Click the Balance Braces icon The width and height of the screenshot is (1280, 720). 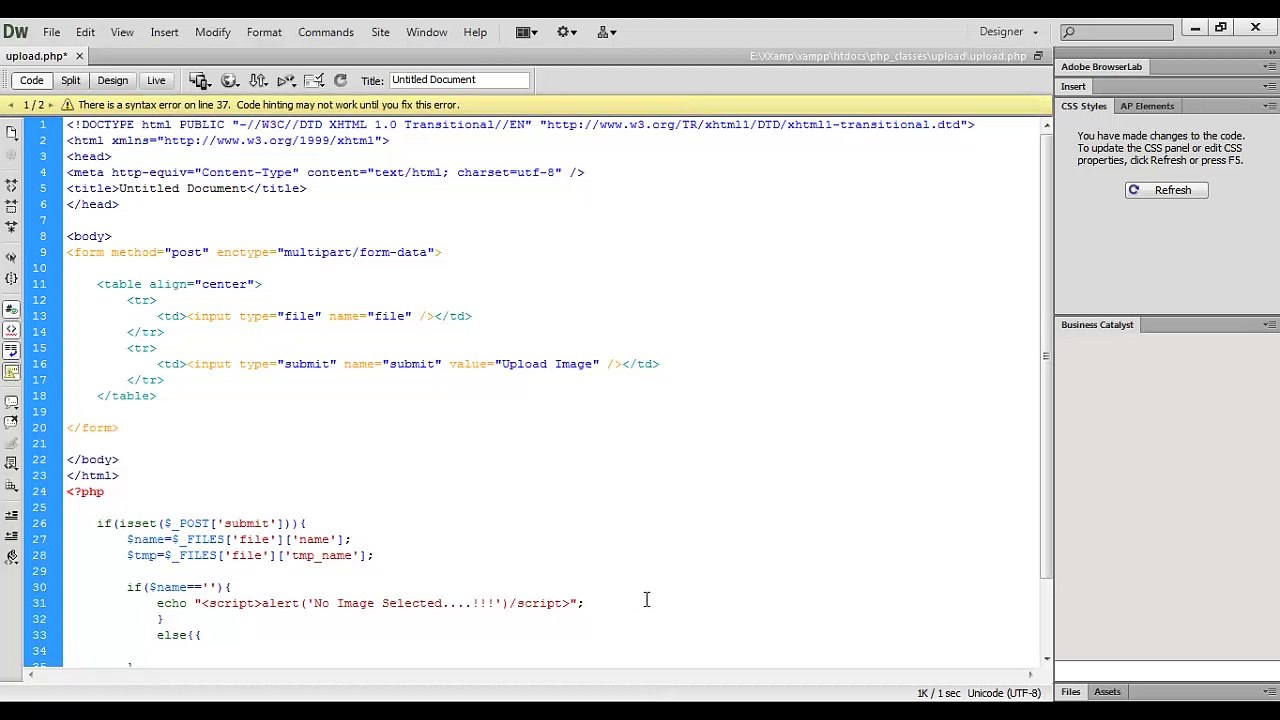(11, 279)
